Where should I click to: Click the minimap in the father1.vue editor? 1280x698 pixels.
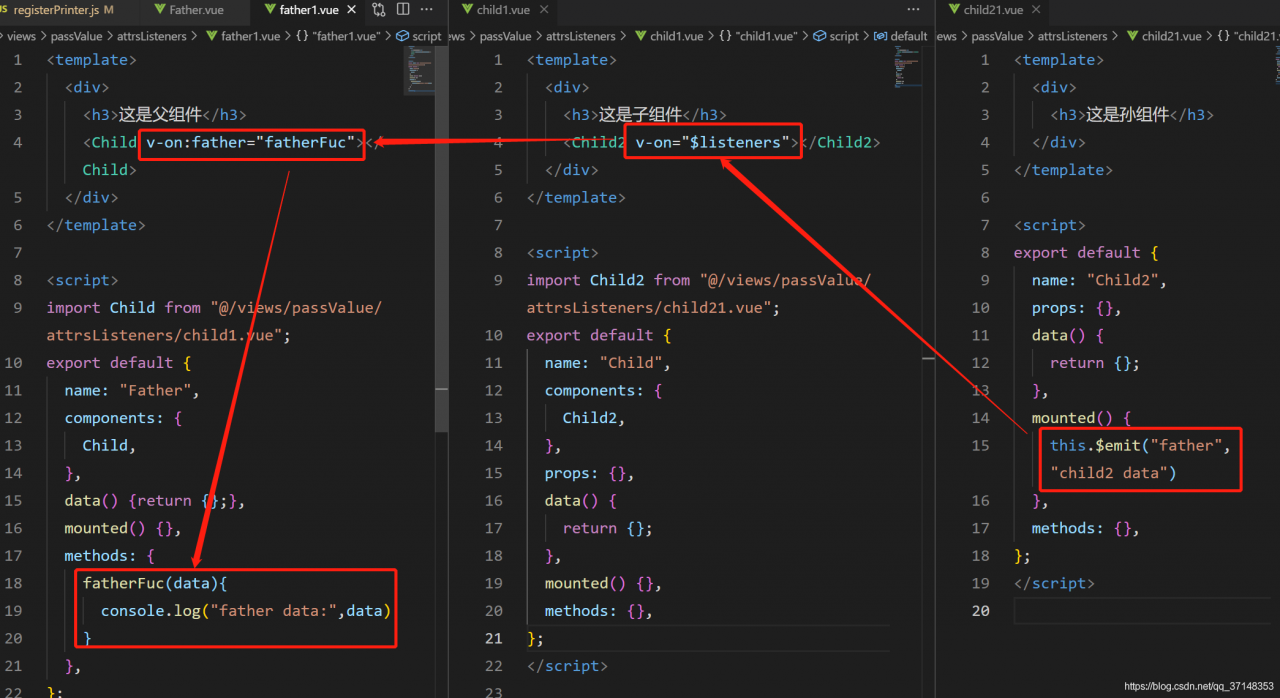(418, 68)
